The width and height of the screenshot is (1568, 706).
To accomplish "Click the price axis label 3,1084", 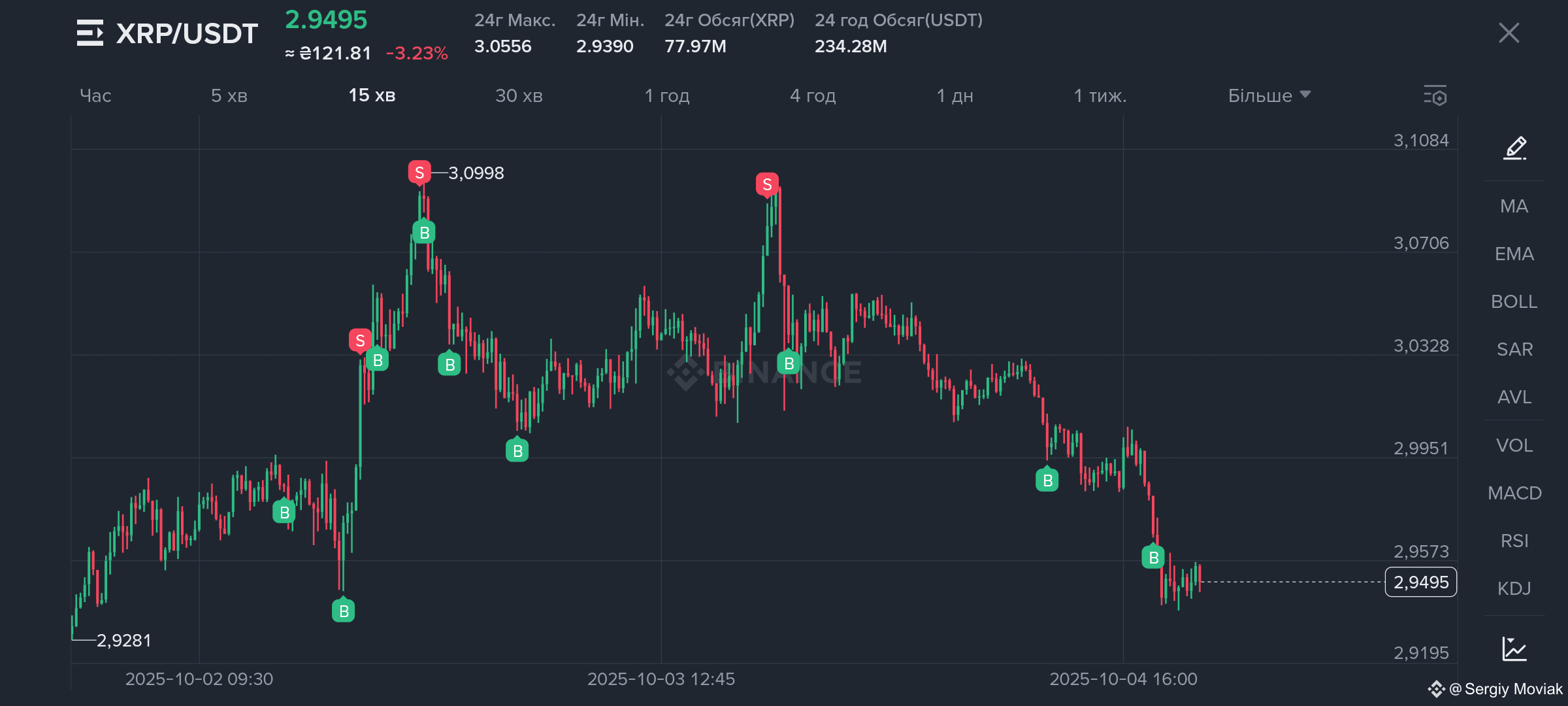I will tap(1421, 141).
